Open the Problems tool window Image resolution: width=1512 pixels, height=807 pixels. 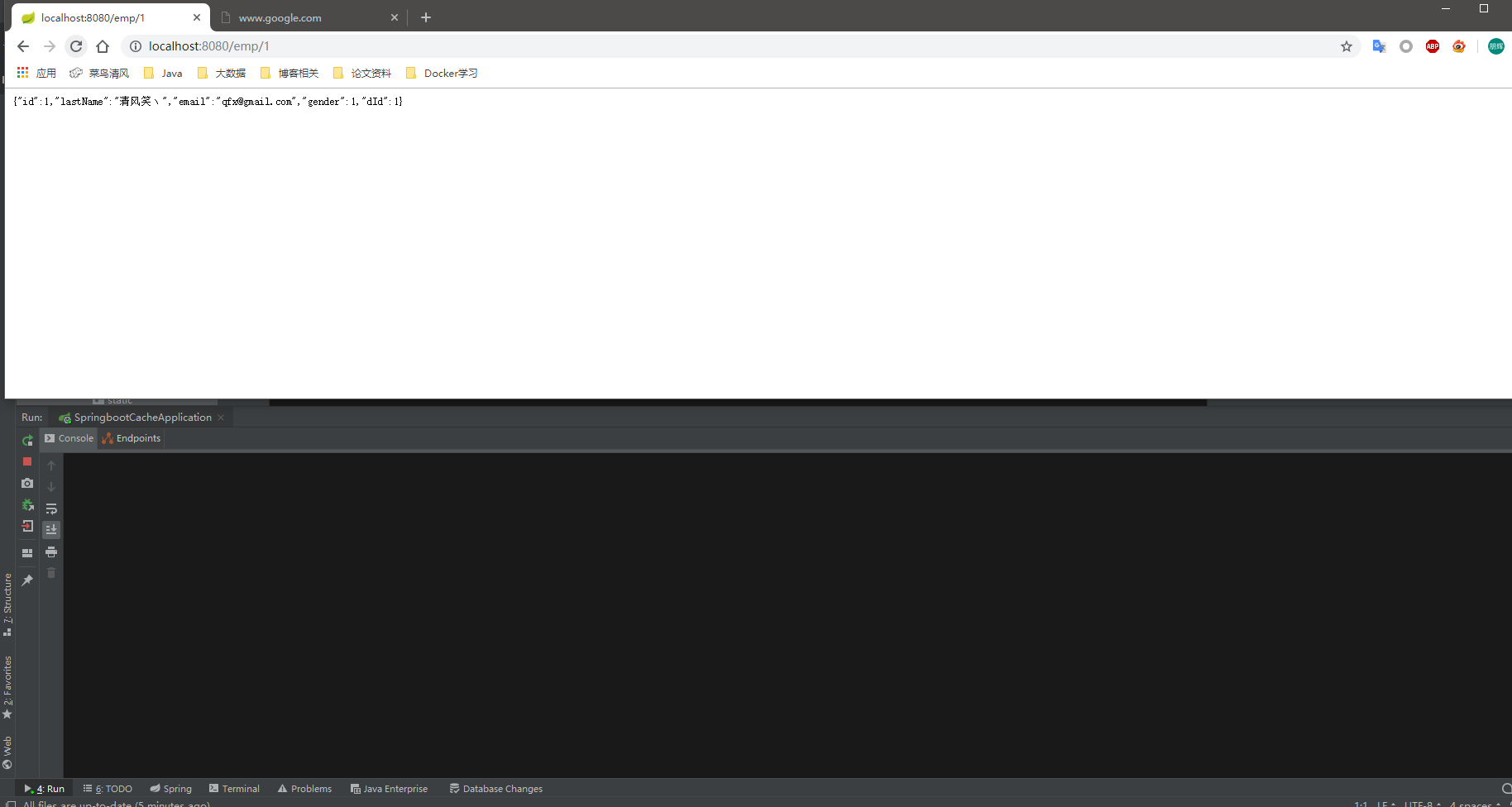(x=304, y=789)
